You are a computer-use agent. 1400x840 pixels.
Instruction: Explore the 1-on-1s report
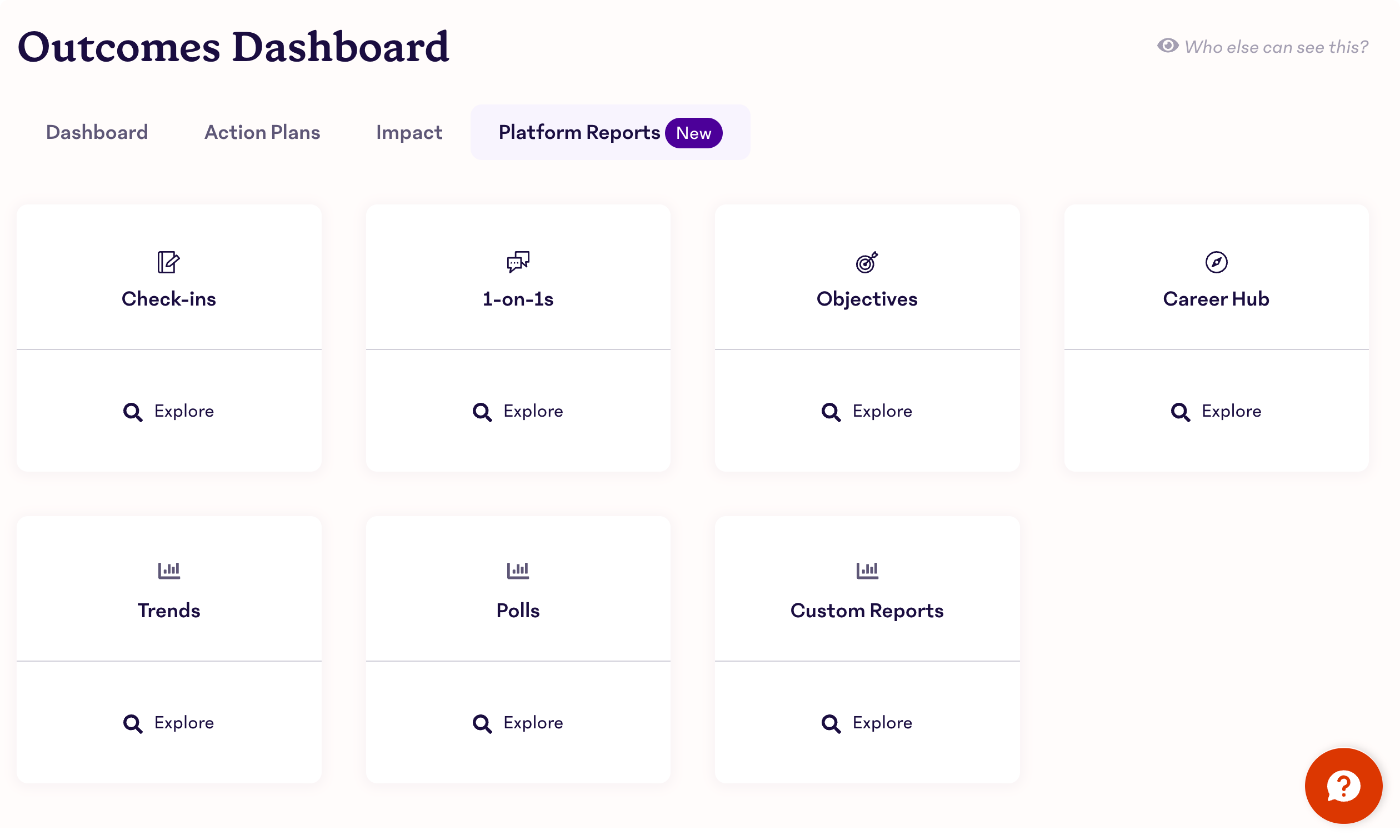click(x=518, y=411)
